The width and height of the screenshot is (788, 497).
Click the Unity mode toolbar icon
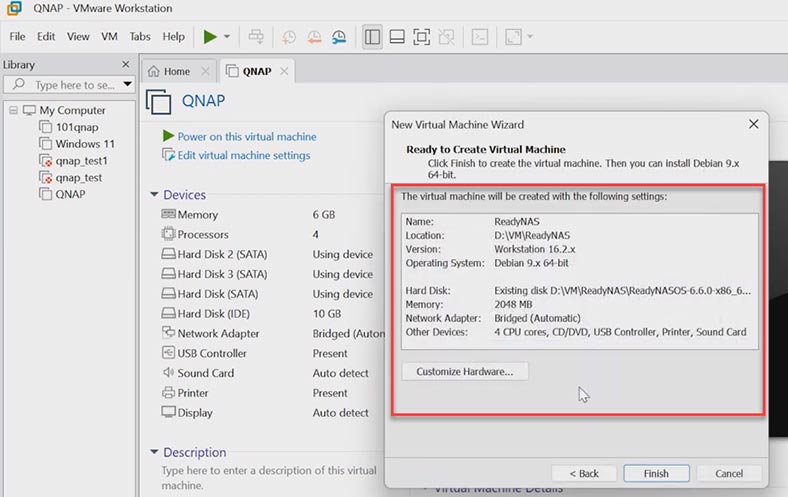pos(446,37)
